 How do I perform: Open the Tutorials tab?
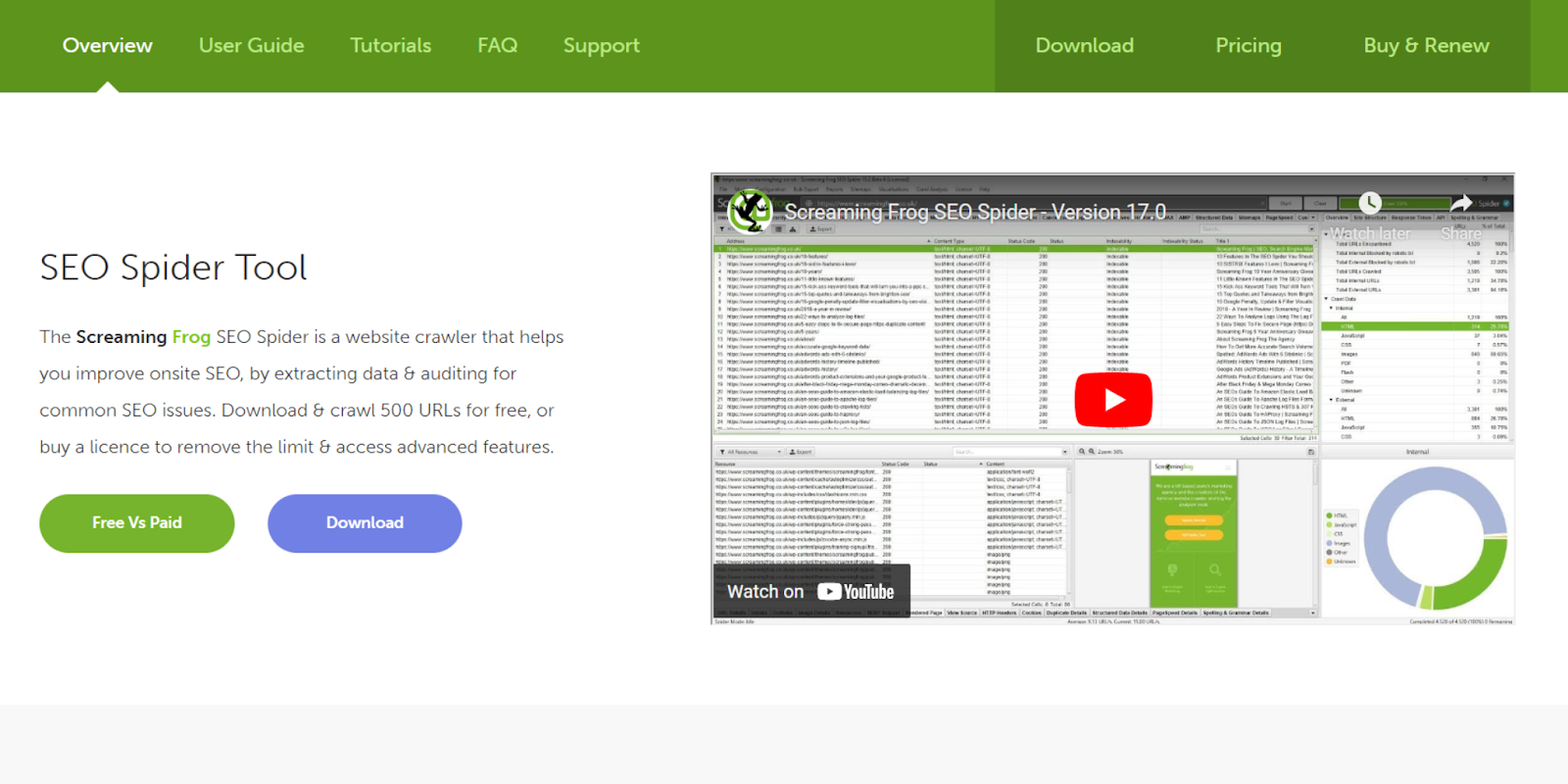tap(391, 45)
